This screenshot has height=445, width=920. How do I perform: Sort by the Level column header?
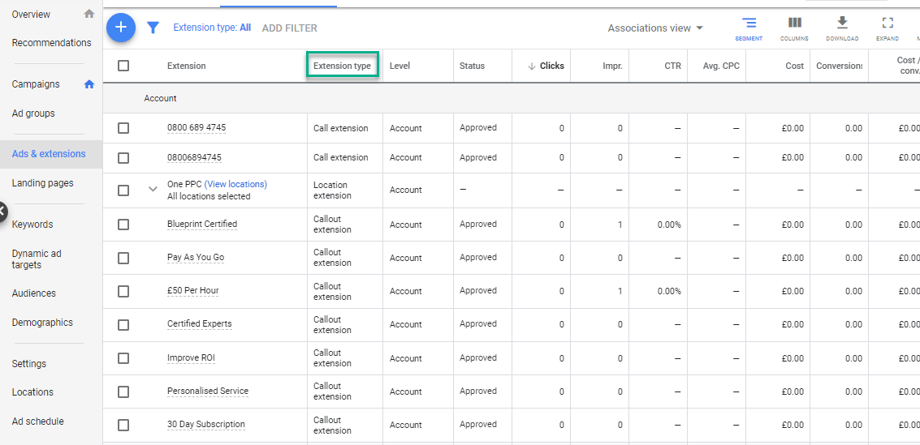tap(400, 66)
